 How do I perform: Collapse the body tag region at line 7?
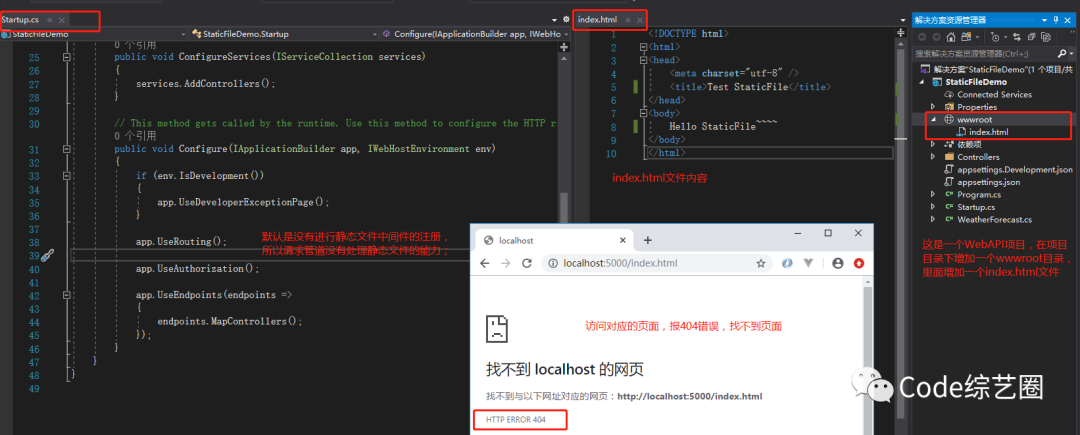[x=643, y=113]
